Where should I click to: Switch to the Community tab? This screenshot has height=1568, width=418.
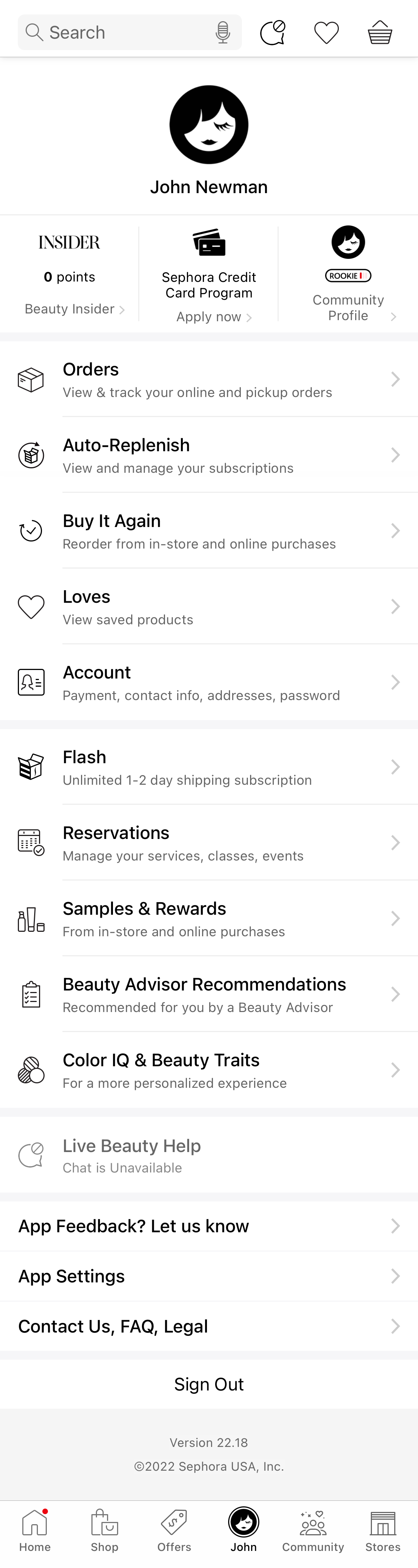point(312,1528)
